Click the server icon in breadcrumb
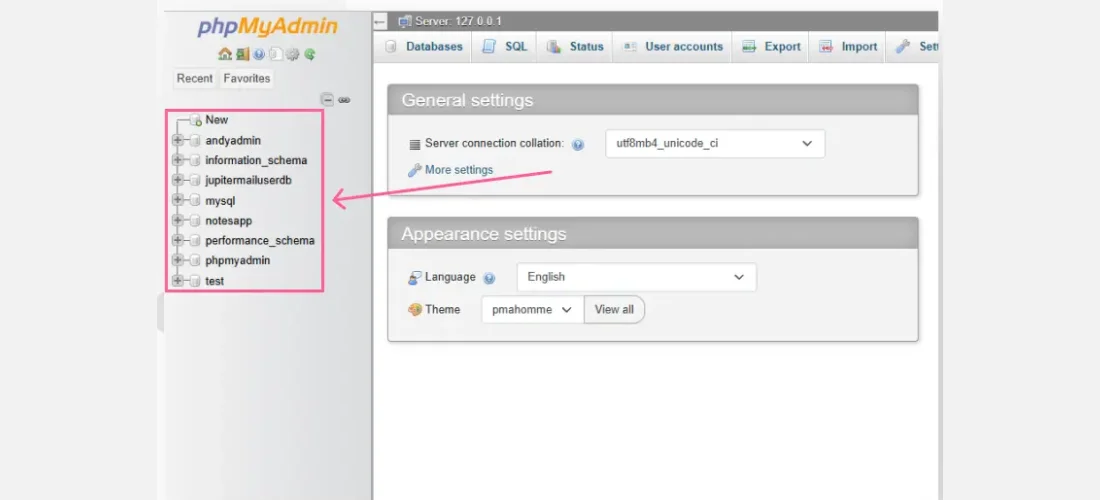The height and width of the screenshot is (500, 1100). click(405, 22)
